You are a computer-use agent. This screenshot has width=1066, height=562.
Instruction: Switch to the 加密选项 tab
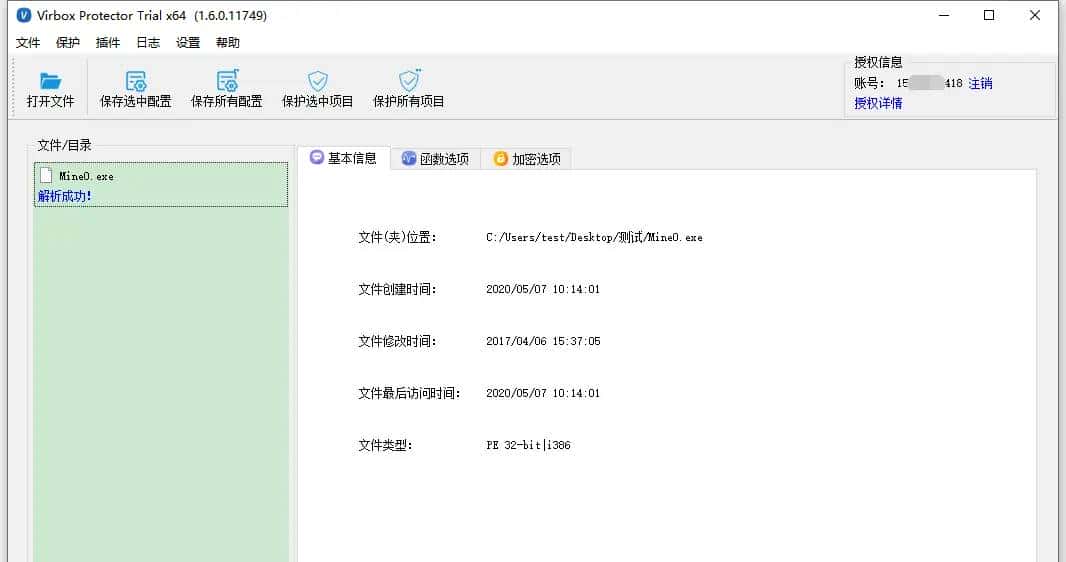[527, 159]
